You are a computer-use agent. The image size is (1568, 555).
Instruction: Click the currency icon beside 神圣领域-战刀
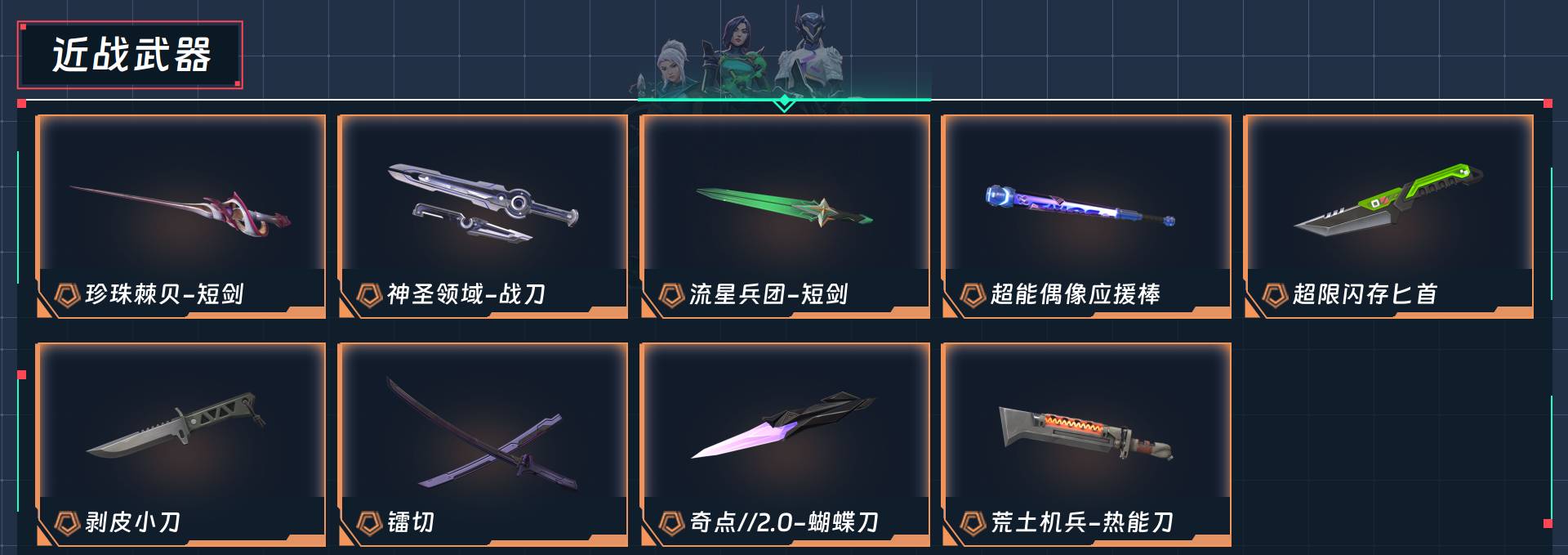(x=369, y=295)
